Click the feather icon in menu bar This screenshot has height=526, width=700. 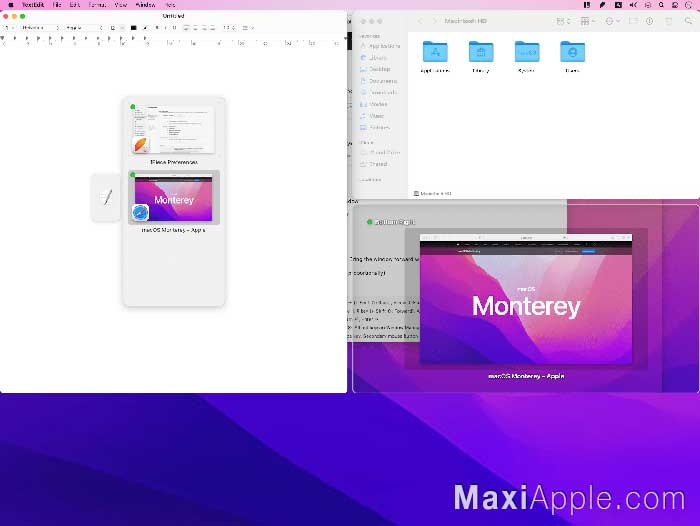602,5
